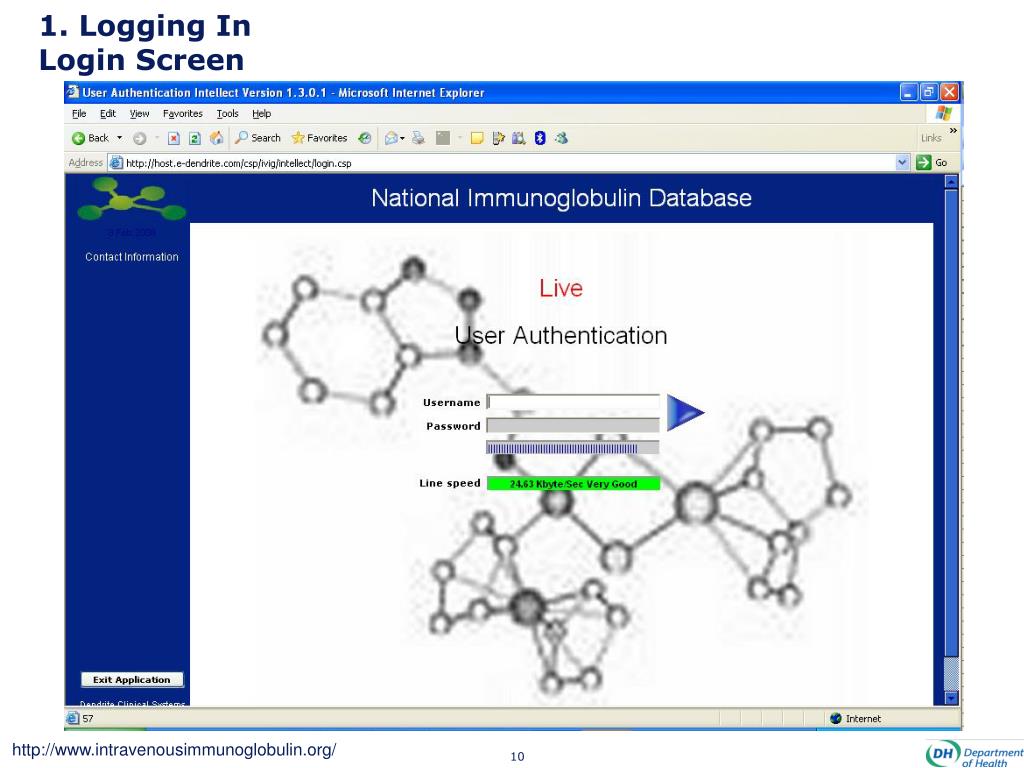Click the Links toolbar label
This screenshot has height=768, width=1024.
coord(931,138)
